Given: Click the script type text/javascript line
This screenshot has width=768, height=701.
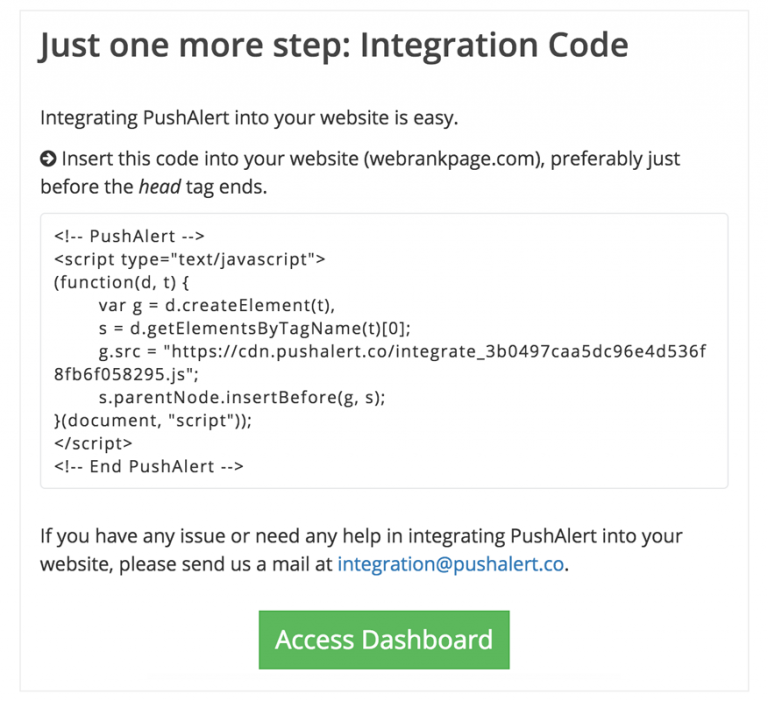Looking at the screenshot, I should pos(190,259).
